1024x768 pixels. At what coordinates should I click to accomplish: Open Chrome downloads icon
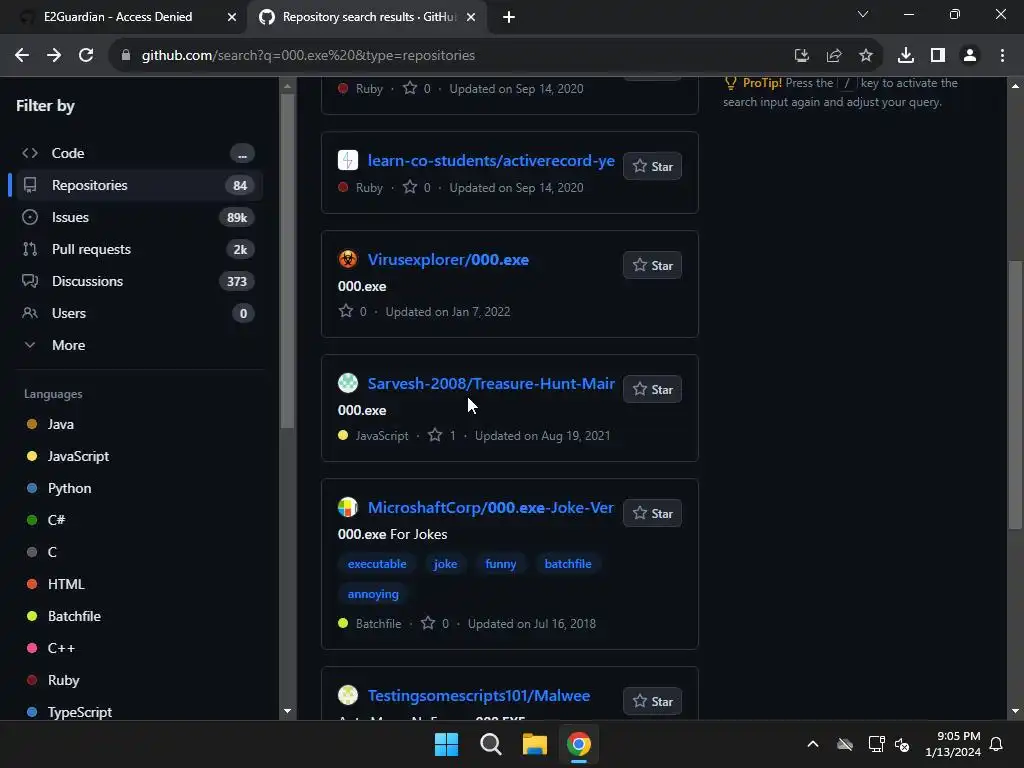(906, 56)
